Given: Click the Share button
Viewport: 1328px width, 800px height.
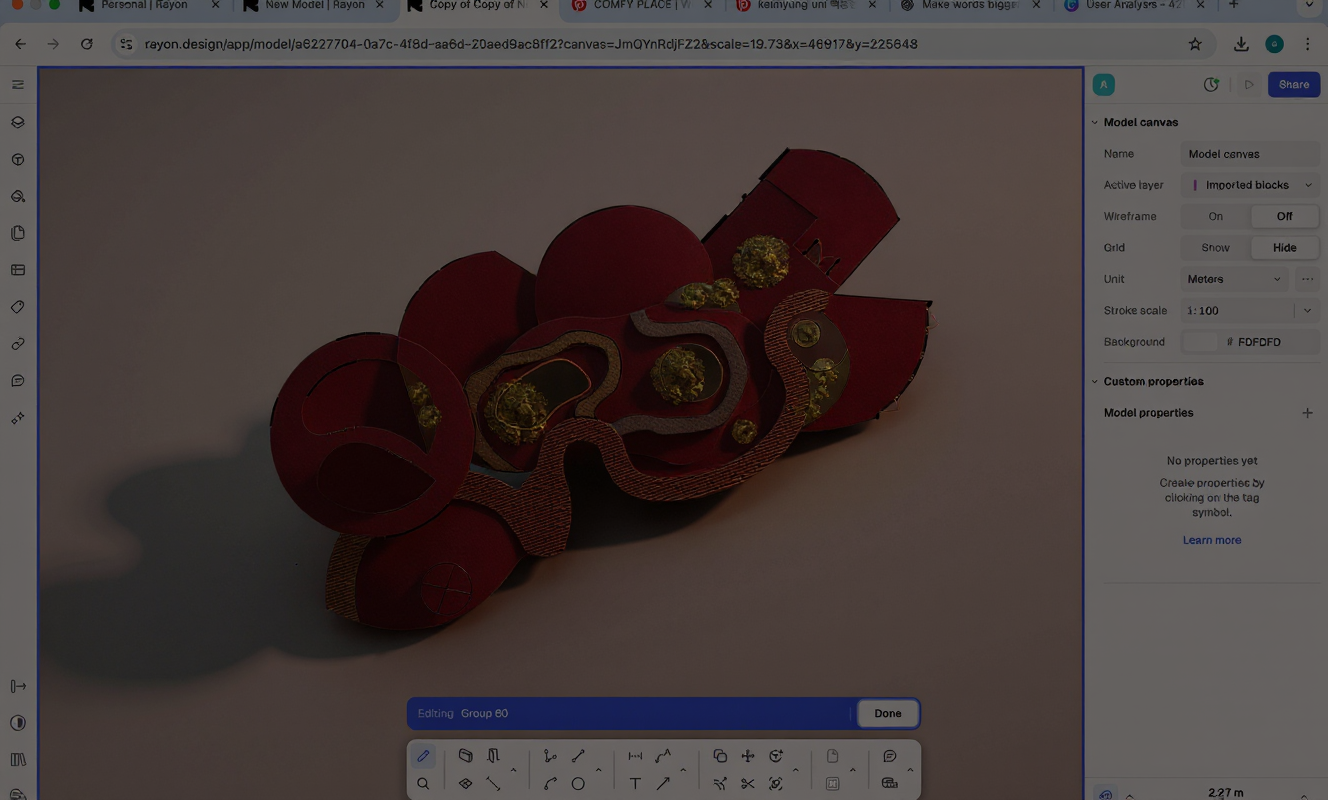Looking at the screenshot, I should 1293,85.
